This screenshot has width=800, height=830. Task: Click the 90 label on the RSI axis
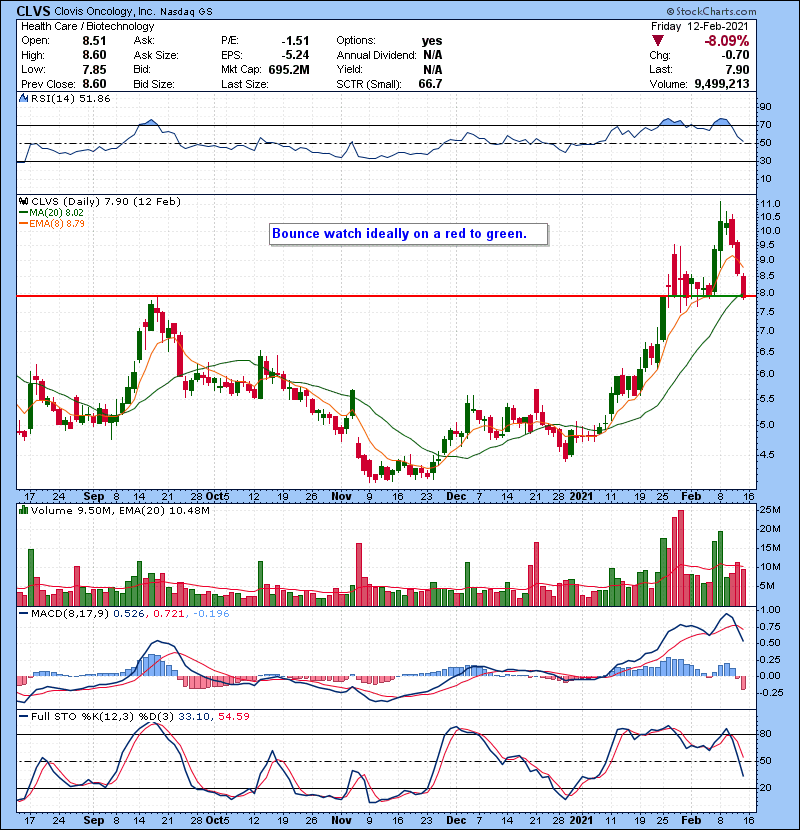click(x=766, y=107)
